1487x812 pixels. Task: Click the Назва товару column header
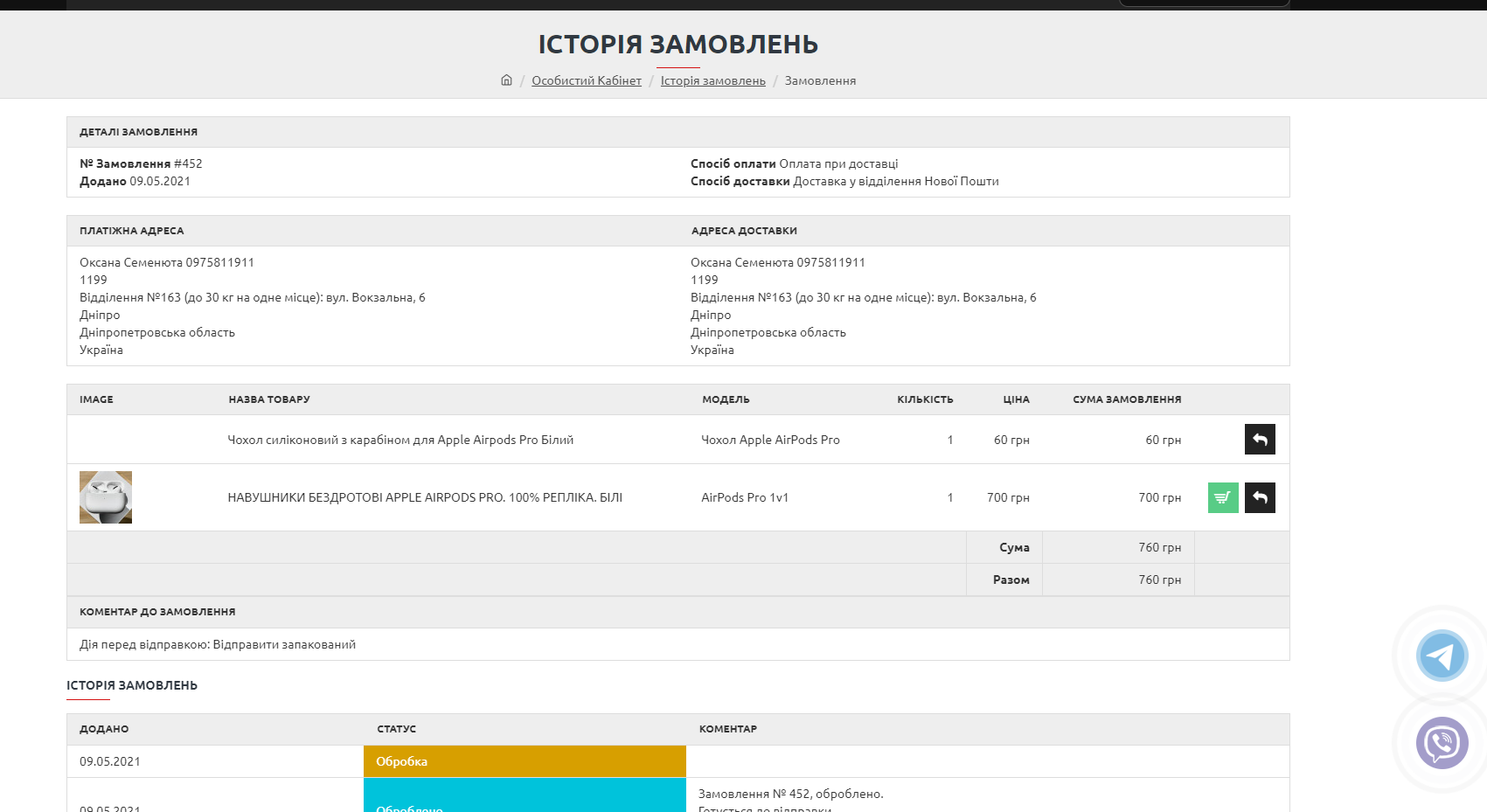tap(269, 399)
